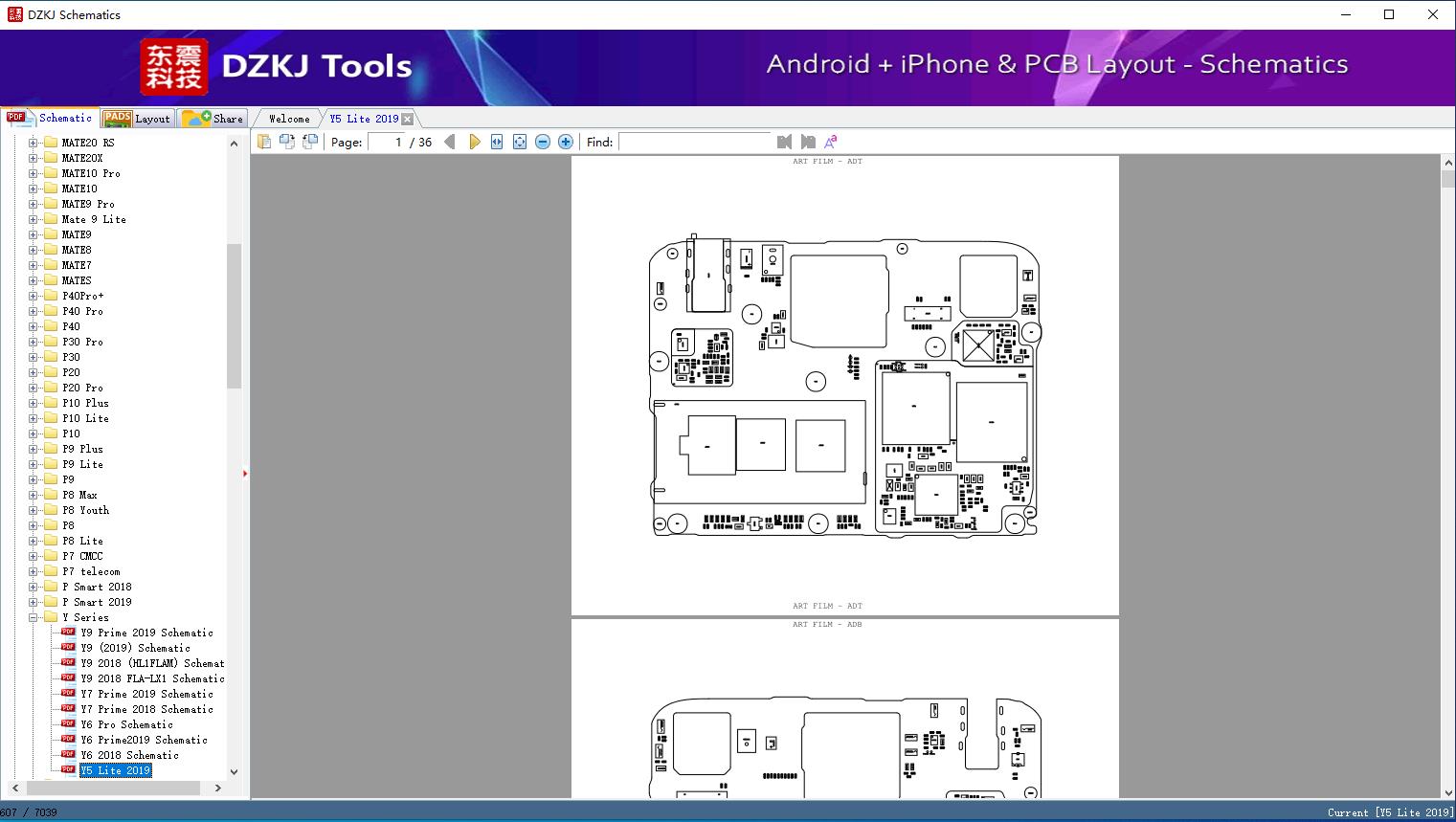Click the tree scroll down arrow
The height and width of the screenshot is (822, 1456).
click(x=234, y=771)
